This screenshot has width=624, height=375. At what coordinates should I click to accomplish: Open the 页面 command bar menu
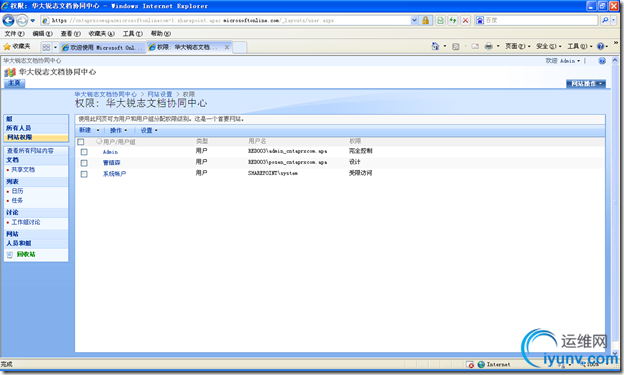pyautogui.click(x=517, y=47)
